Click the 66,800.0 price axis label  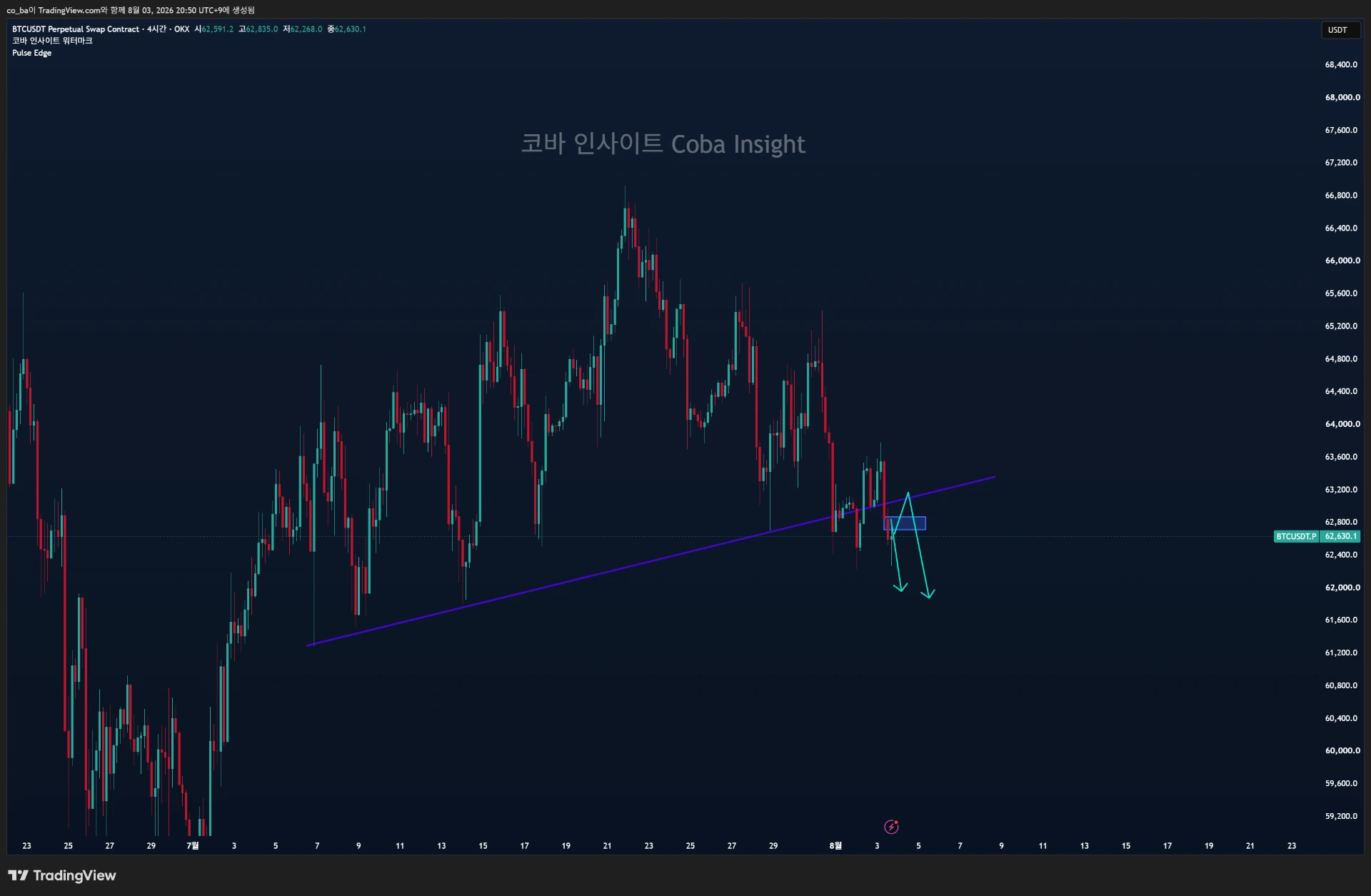coord(1342,196)
